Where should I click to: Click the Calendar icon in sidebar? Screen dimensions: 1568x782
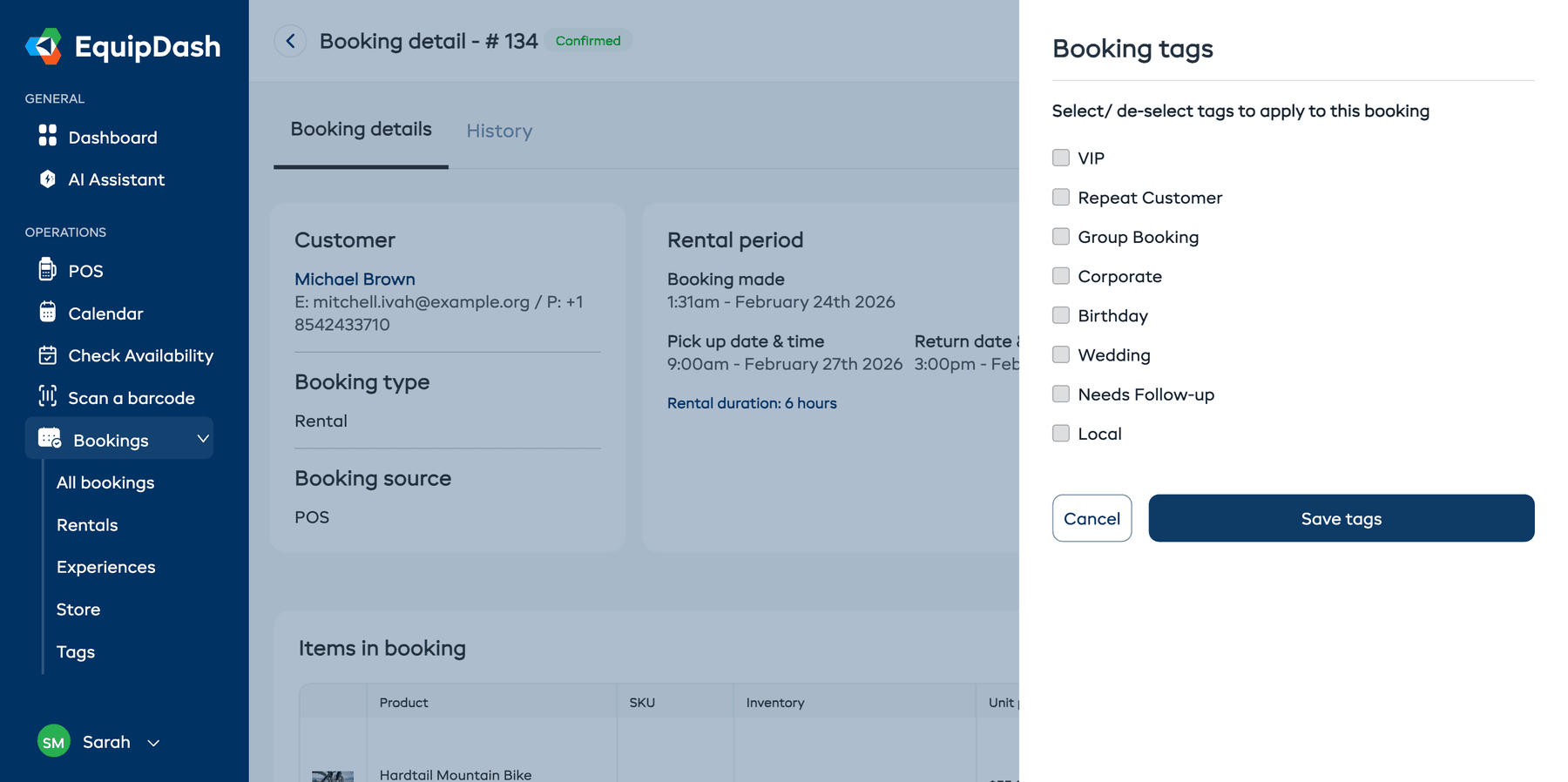[48, 312]
